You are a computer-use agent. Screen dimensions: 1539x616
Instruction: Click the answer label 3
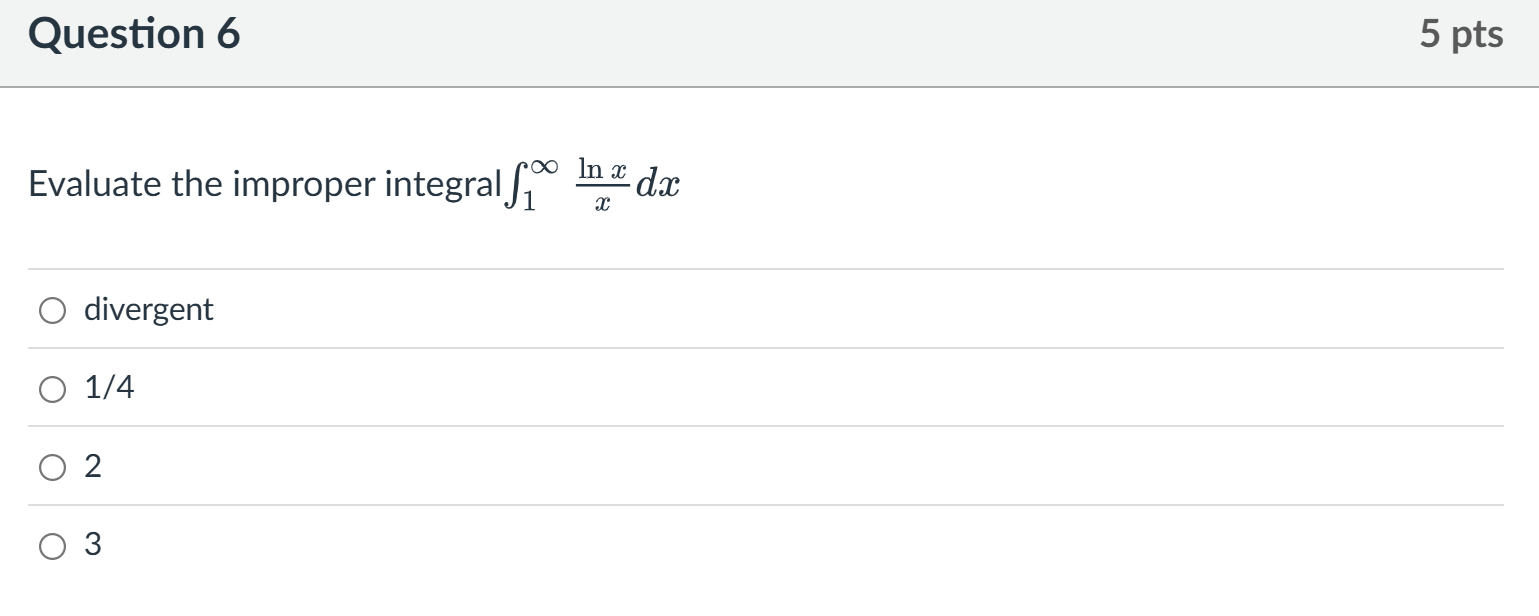(92, 545)
